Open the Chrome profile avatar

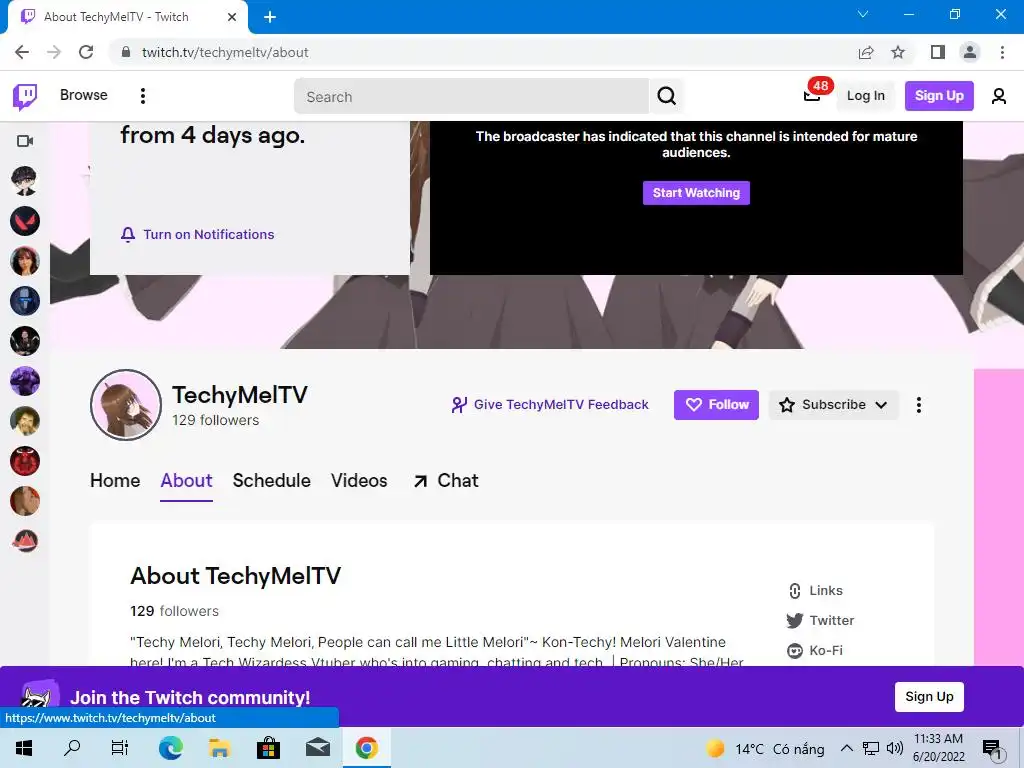tap(970, 52)
